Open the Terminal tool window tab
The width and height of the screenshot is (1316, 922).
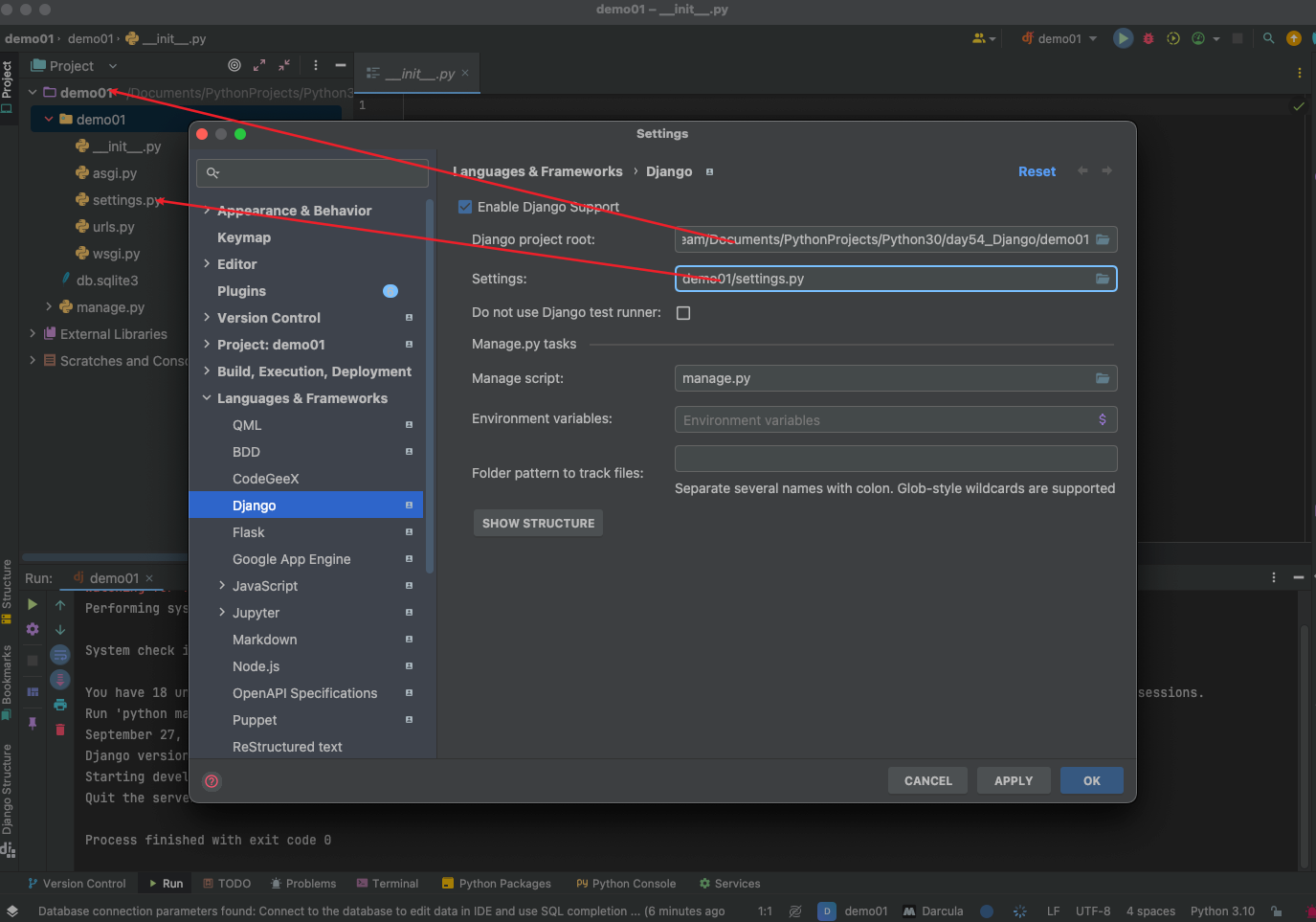[x=388, y=884]
